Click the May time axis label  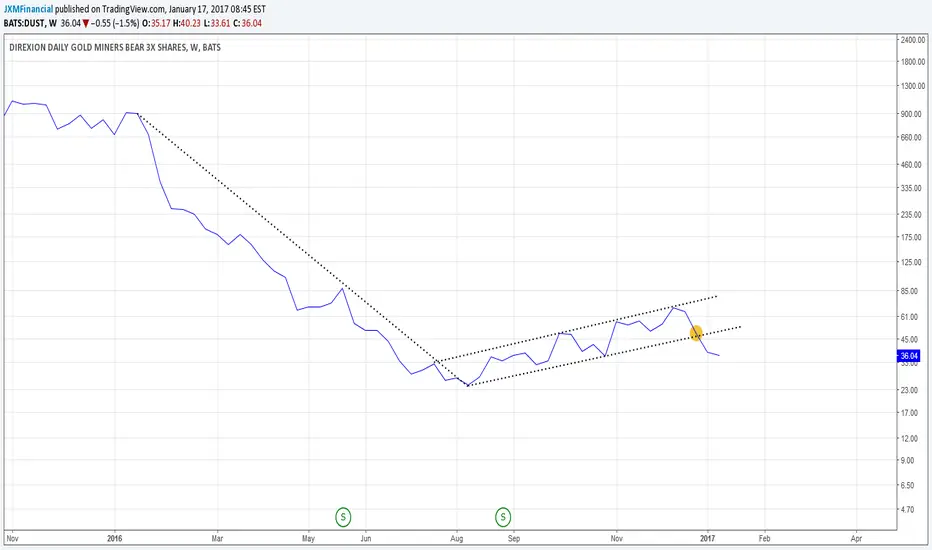308,539
